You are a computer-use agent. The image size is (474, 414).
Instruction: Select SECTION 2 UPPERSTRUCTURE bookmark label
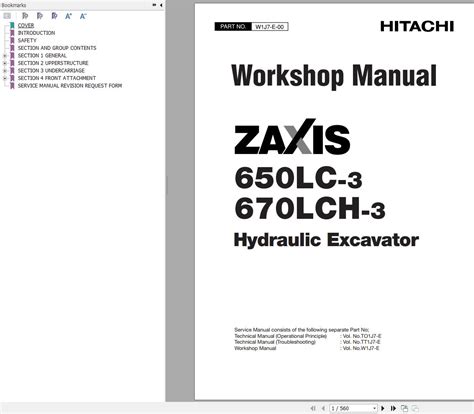point(53,63)
